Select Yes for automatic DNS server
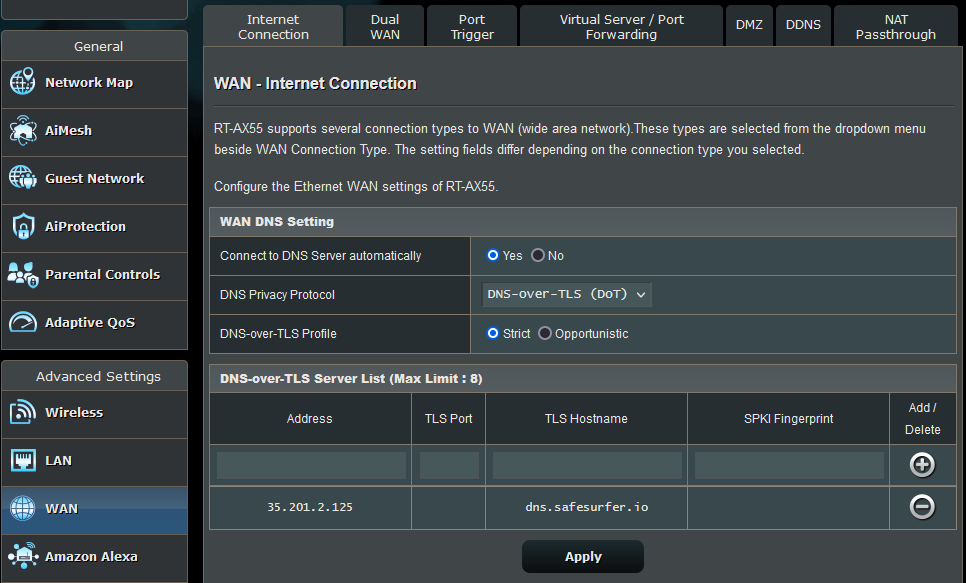The height and width of the screenshot is (583, 966). (x=493, y=255)
